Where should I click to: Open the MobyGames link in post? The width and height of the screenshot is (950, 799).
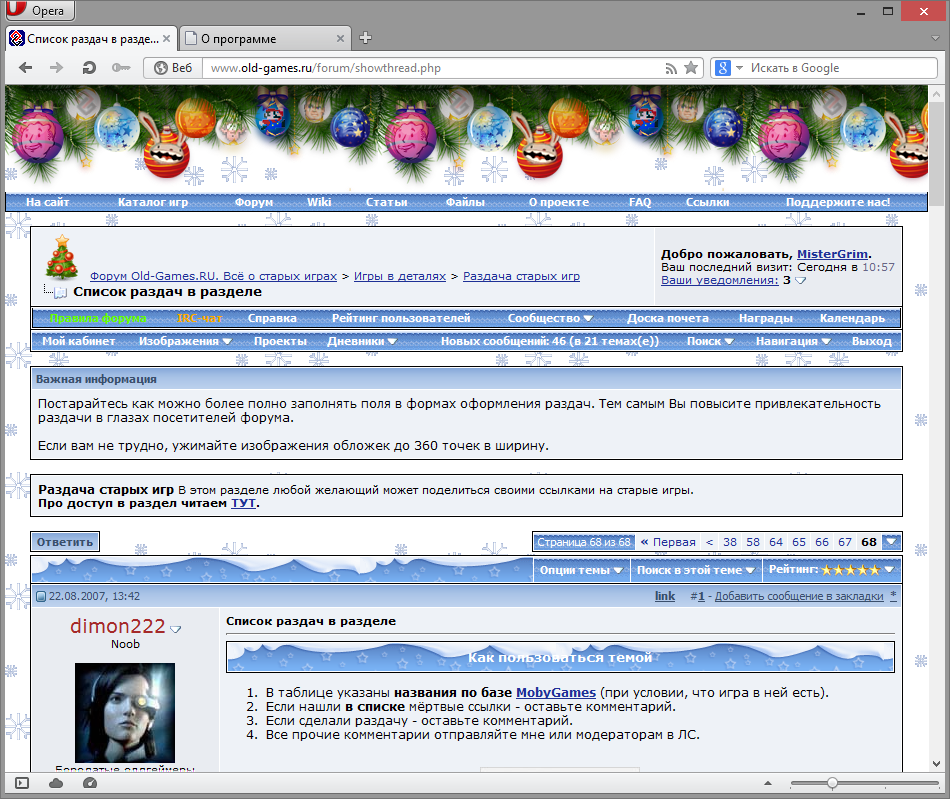coord(556,692)
